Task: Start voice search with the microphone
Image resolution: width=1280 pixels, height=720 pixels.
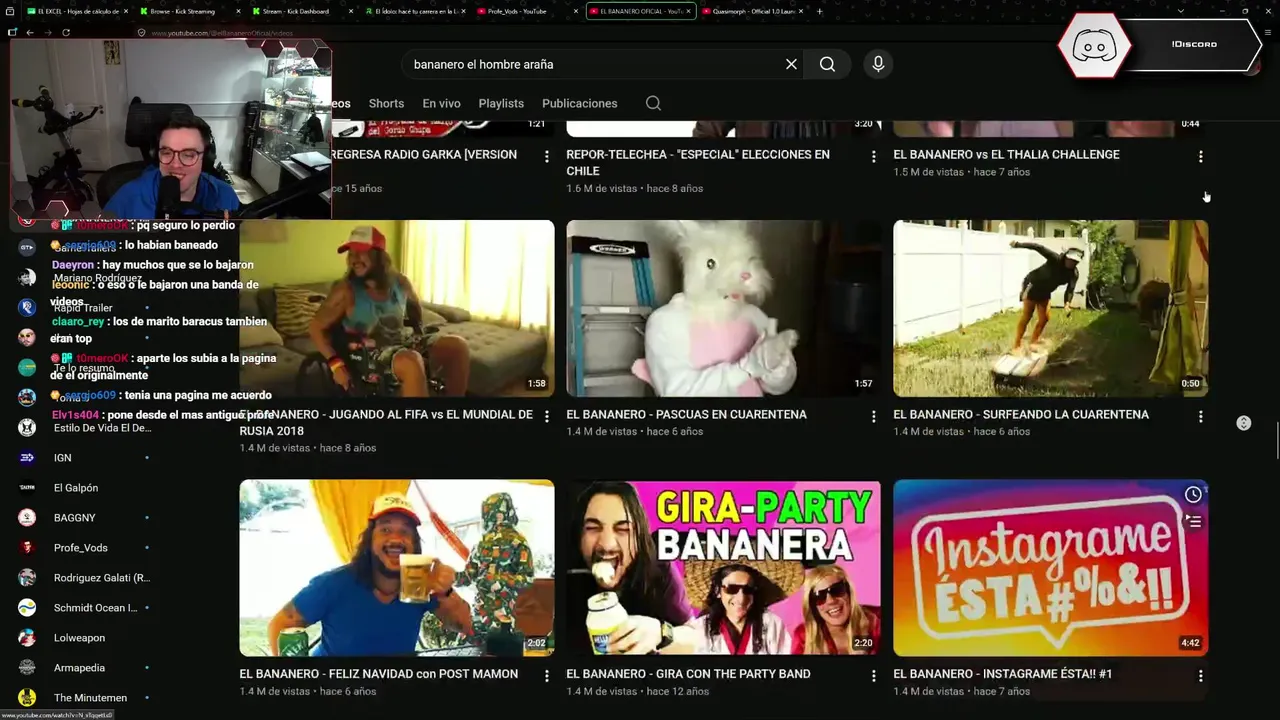Action: [878, 64]
